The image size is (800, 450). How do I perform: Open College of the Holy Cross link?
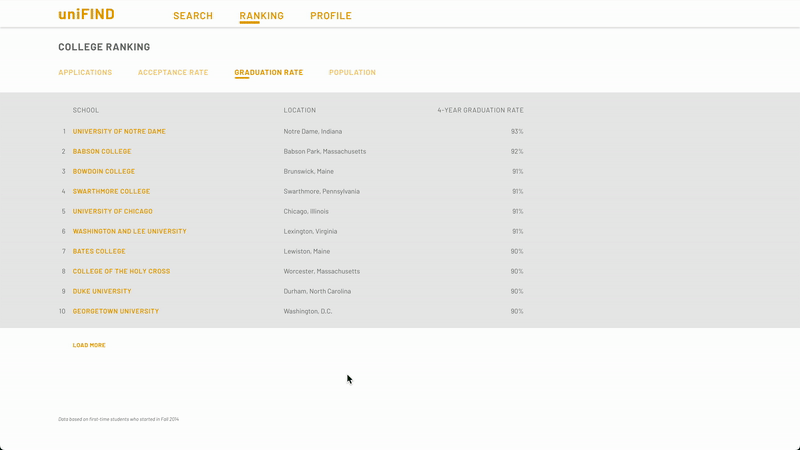tap(121, 271)
